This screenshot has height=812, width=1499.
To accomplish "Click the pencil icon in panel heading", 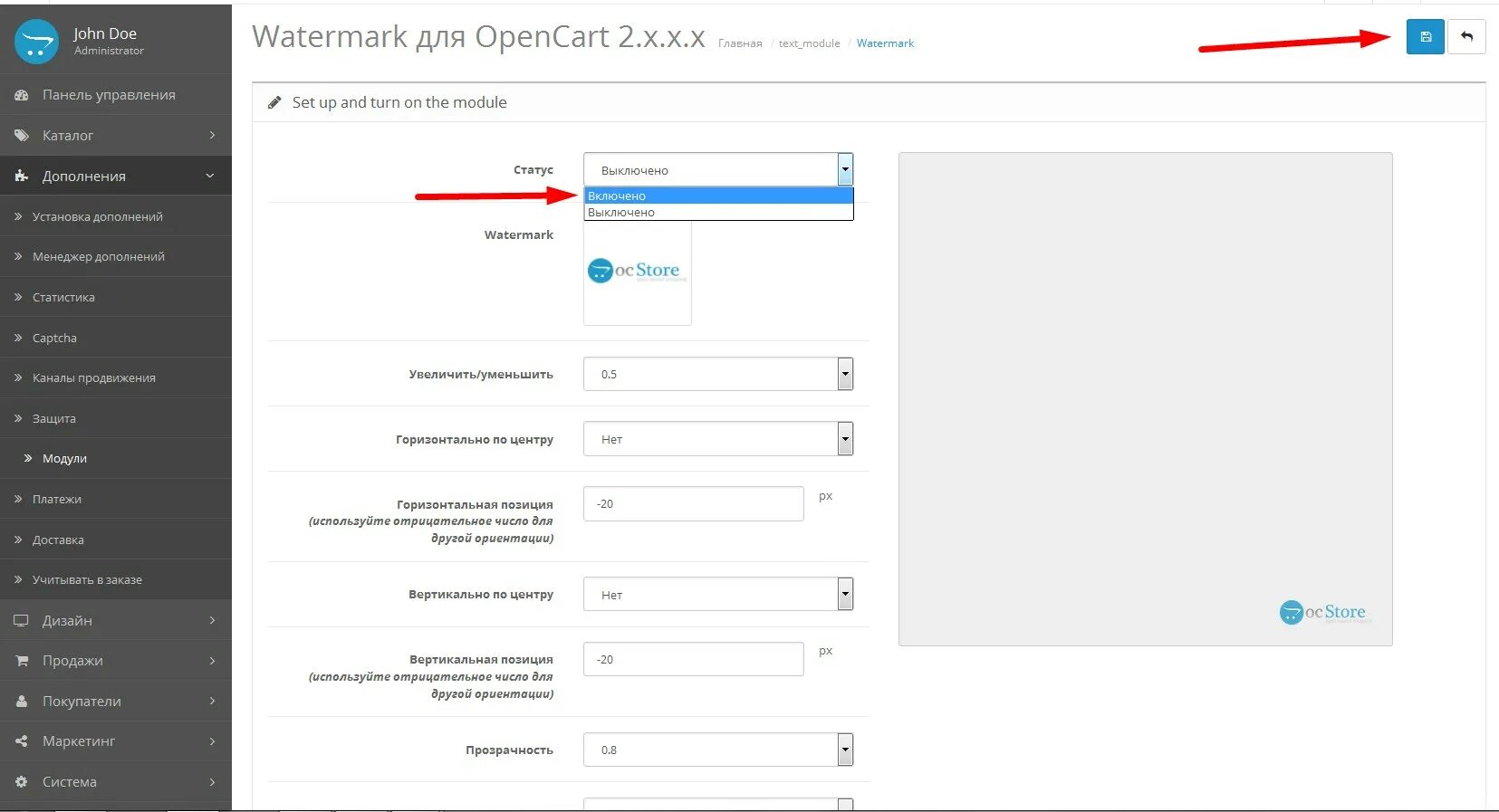I will pos(274,103).
